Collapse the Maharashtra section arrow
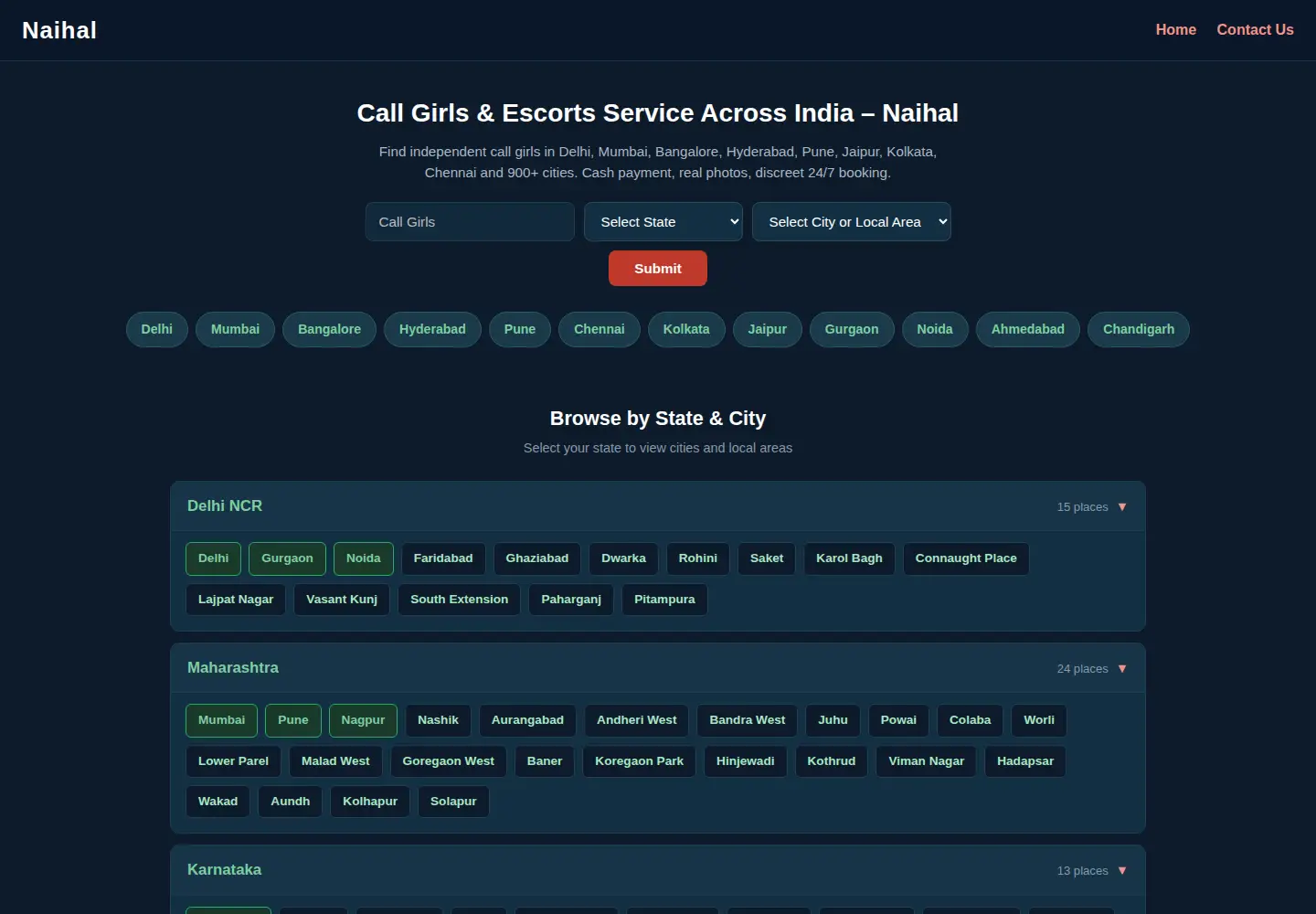This screenshot has width=1316, height=914. tap(1122, 669)
